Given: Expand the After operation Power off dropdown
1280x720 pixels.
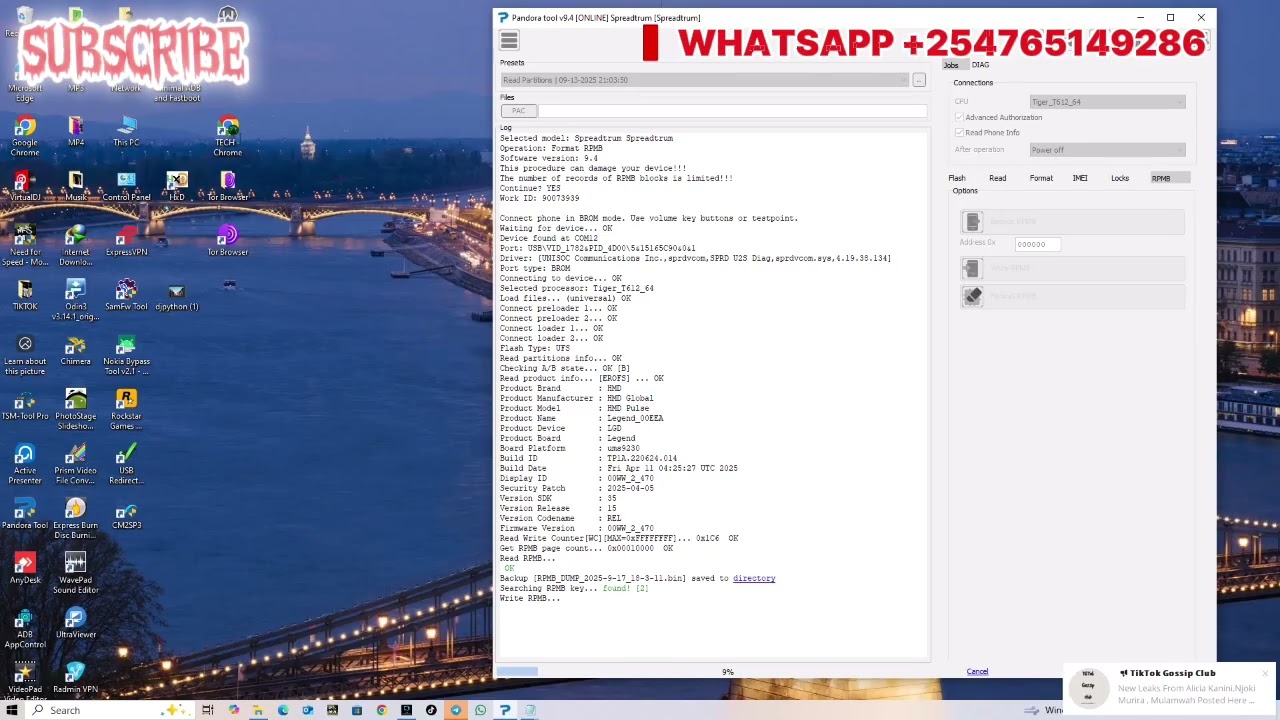Looking at the screenshot, I should (1107, 150).
